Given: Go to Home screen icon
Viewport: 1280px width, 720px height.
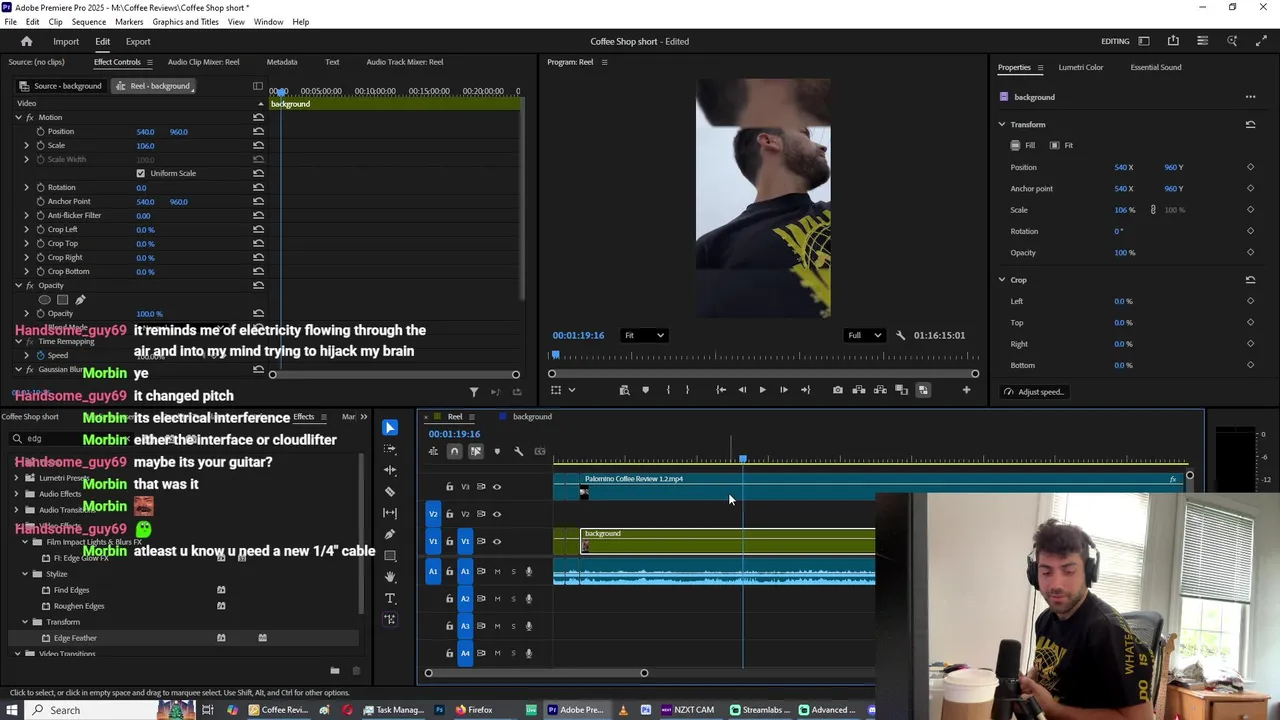Looking at the screenshot, I should 27,41.
